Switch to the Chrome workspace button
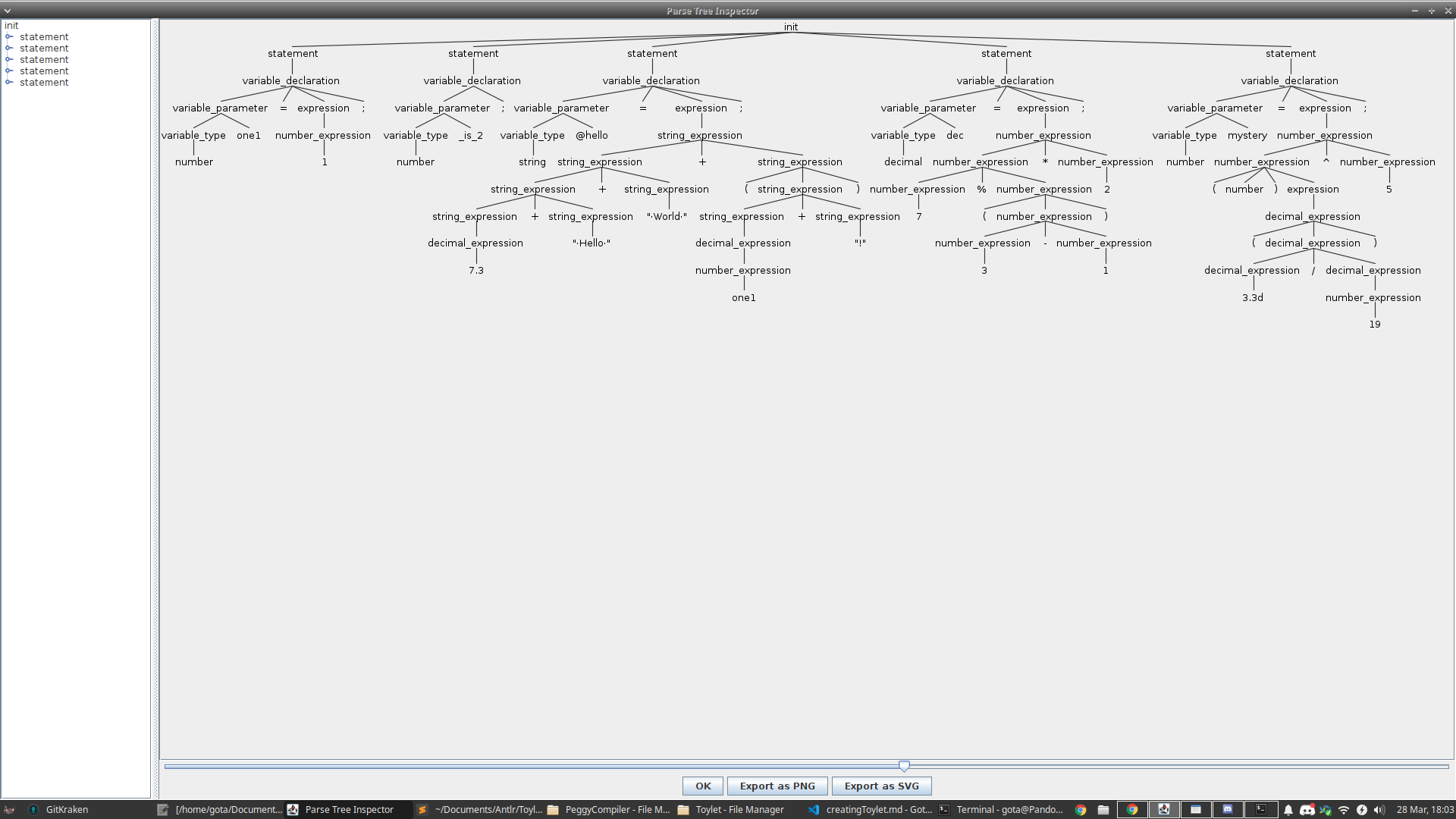 point(1131,809)
